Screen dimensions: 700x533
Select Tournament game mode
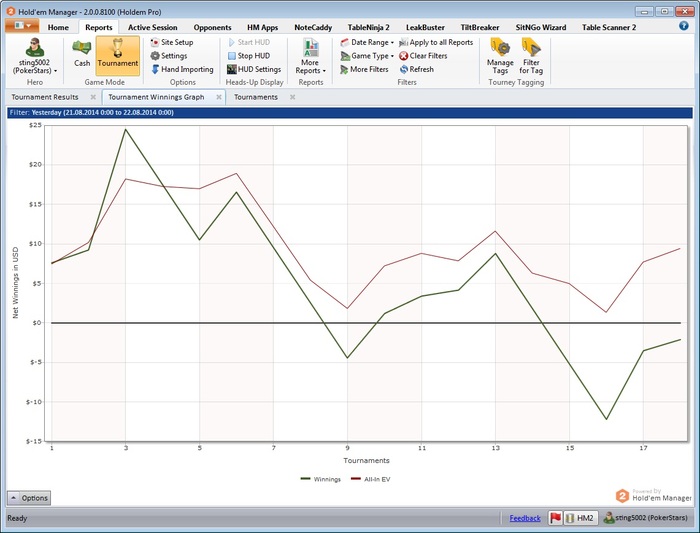coord(118,55)
